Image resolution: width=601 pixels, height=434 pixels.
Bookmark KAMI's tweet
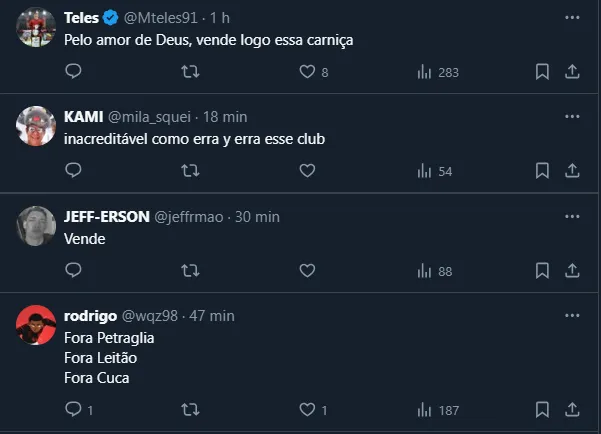point(542,171)
